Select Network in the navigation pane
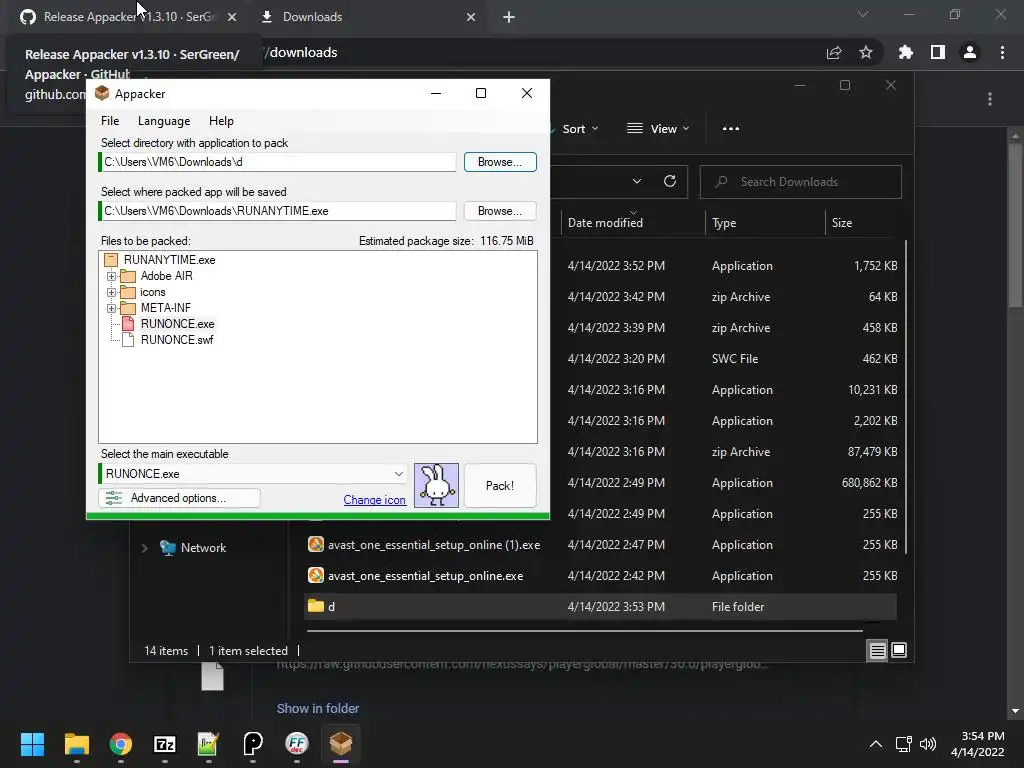 tap(203, 548)
